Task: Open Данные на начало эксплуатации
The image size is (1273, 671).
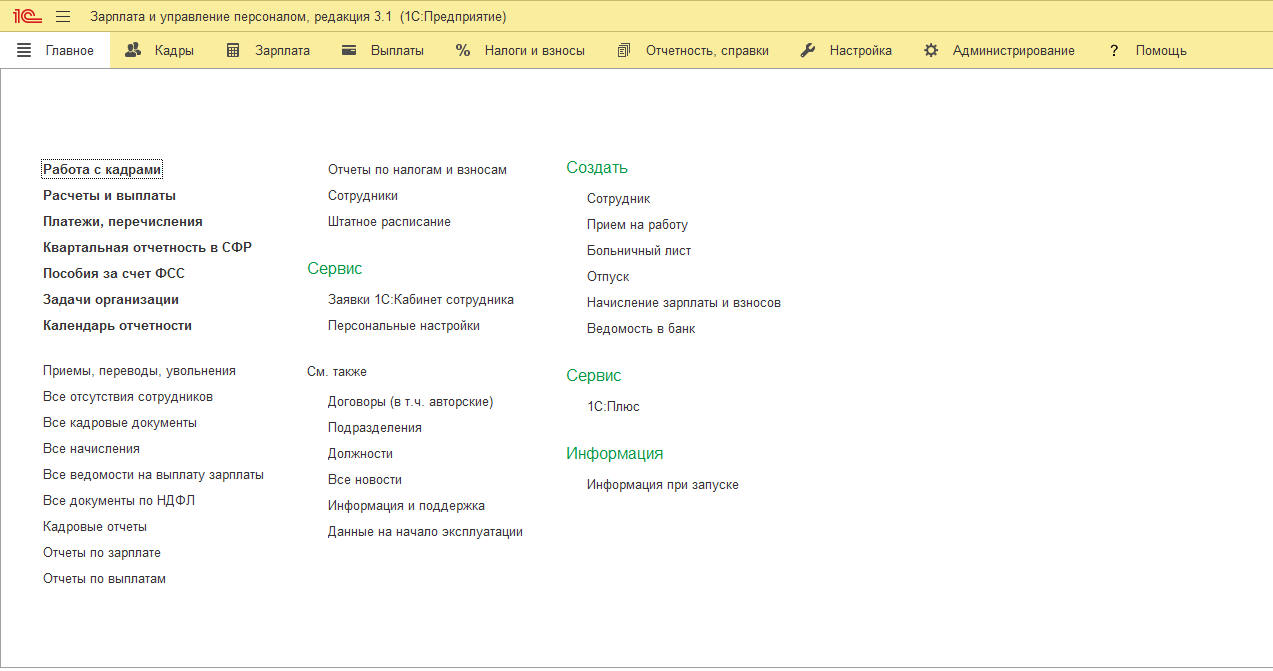Action: coord(425,532)
